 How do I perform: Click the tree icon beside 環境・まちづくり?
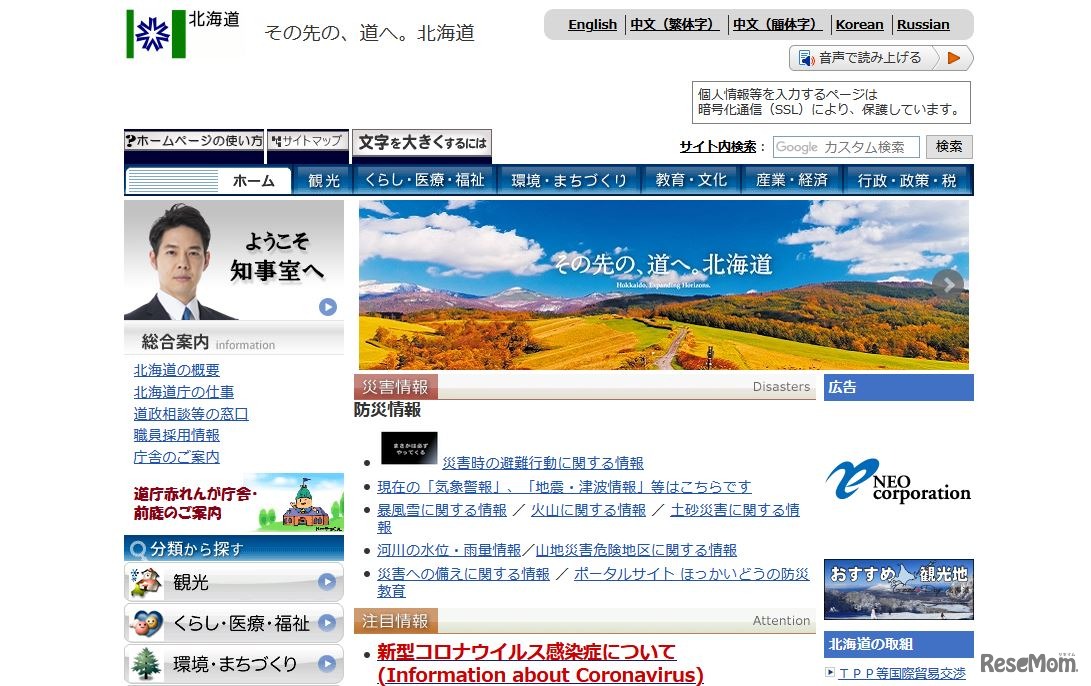tap(146, 662)
